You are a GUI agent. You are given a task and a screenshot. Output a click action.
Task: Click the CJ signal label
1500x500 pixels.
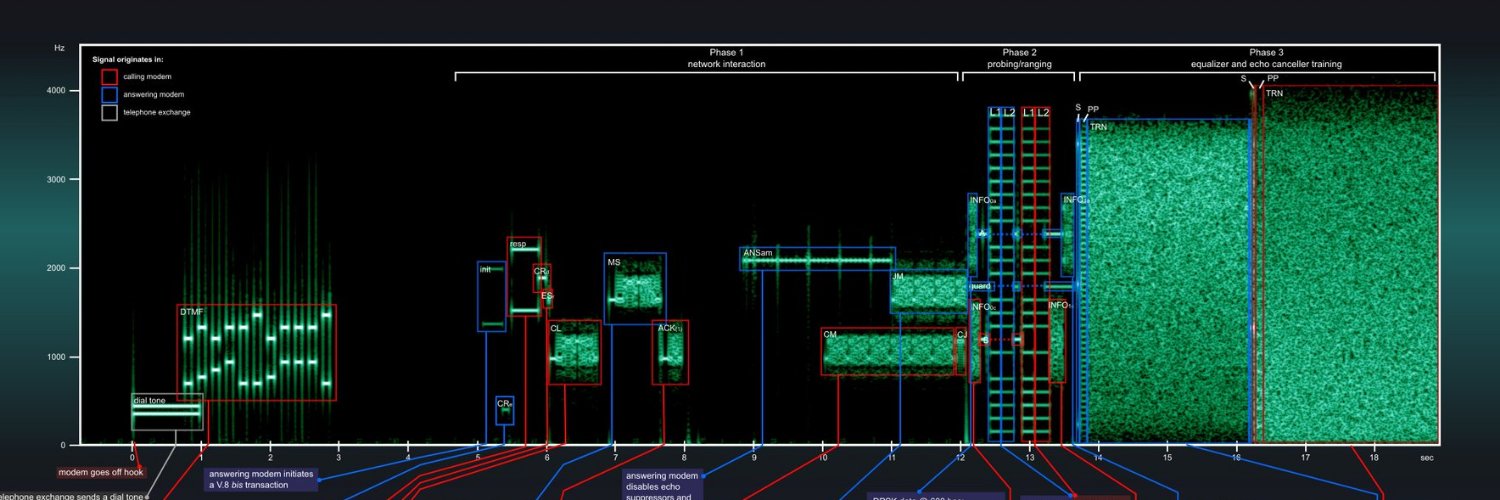pyautogui.click(x=962, y=334)
